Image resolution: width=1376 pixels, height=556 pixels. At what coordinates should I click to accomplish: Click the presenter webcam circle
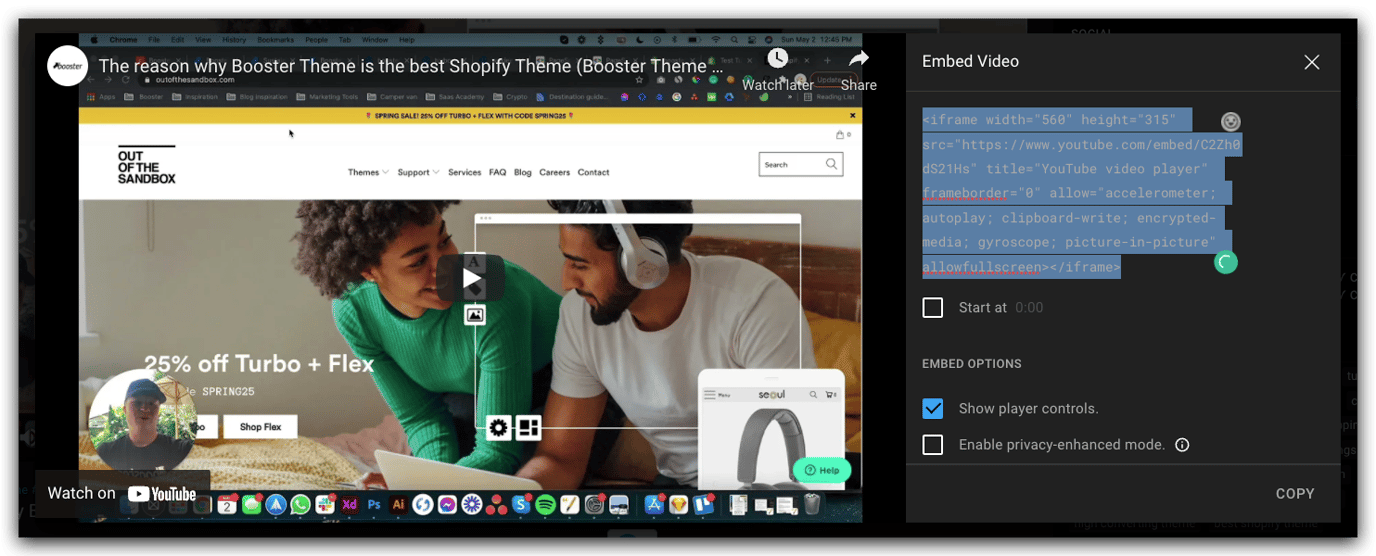pyautogui.click(x=142, y=420)
